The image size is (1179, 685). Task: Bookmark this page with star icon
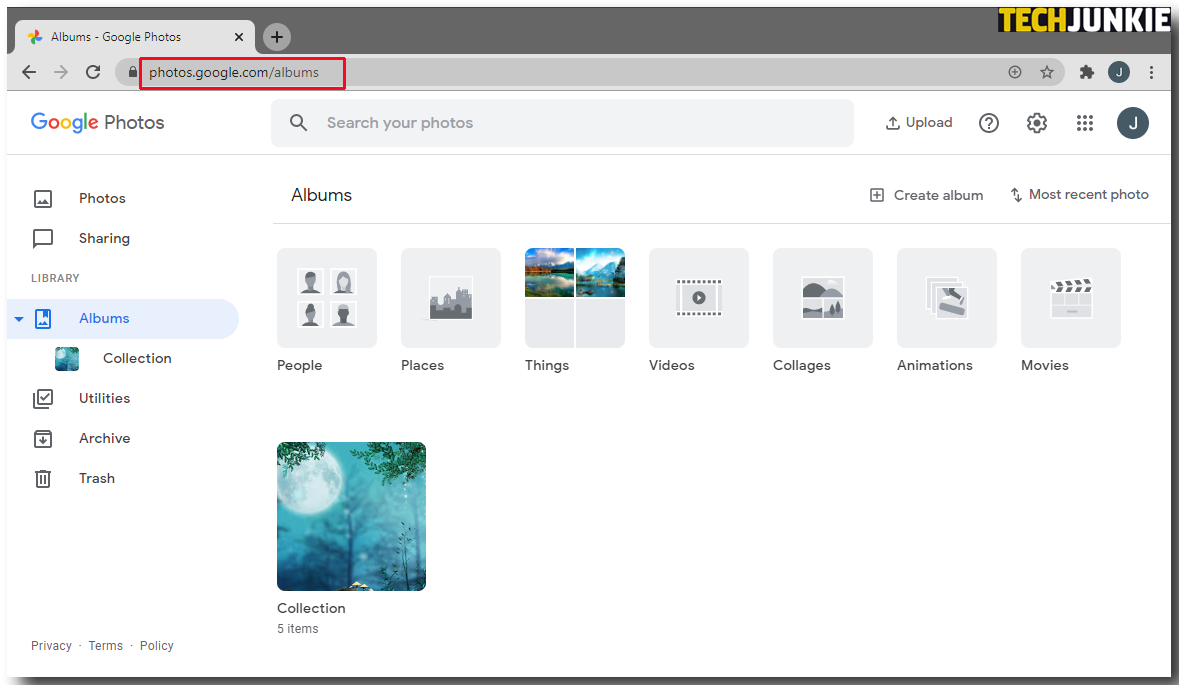[x=1047, y=72]
